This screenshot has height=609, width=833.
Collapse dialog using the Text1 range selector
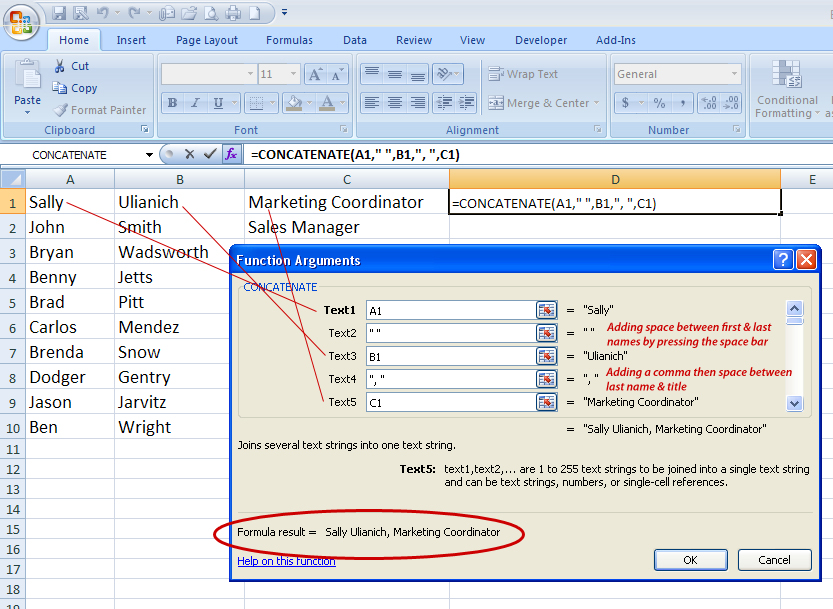click(x=546, y=311)
